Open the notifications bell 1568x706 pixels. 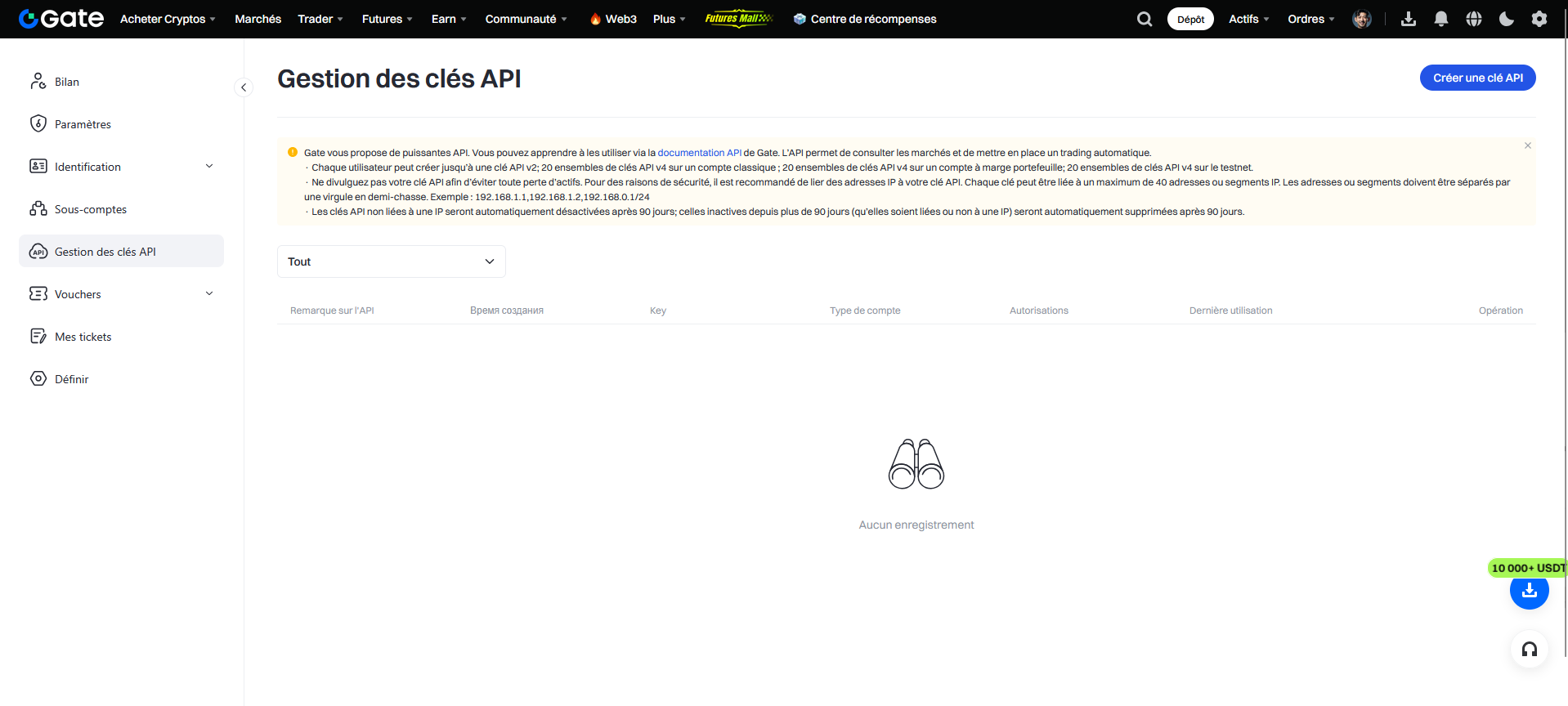1441,19
